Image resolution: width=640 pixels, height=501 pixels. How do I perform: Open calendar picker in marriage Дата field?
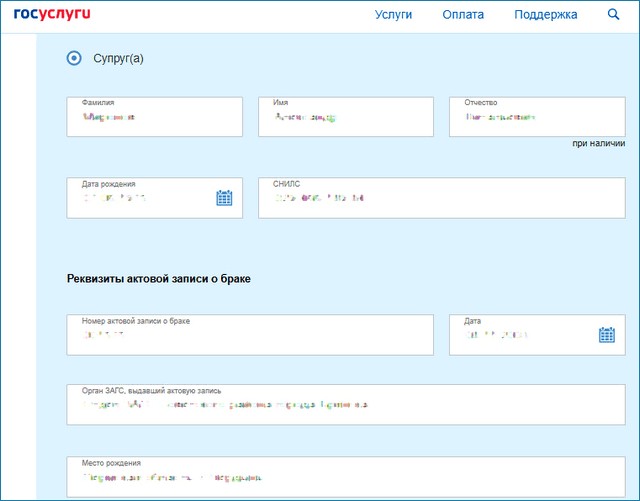(607, 335)
